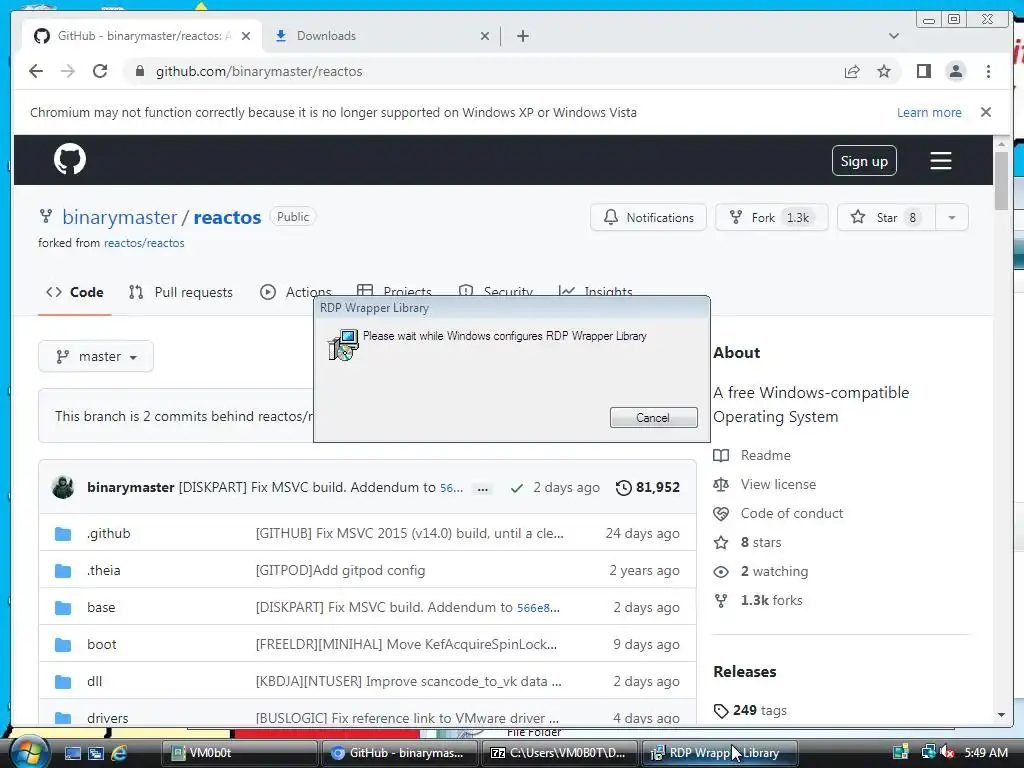The image size is (1024, 768).
Task: View site security lock information
Action: [139, 71]
